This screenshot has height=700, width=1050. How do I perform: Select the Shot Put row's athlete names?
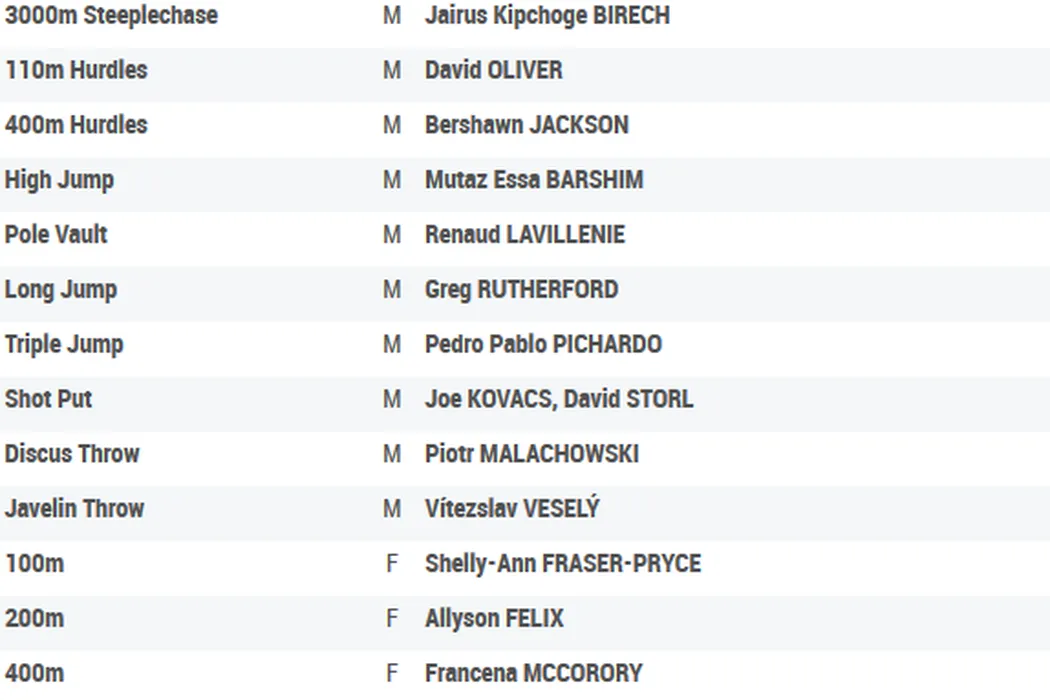pyautogui.click(x=558, y=399)
